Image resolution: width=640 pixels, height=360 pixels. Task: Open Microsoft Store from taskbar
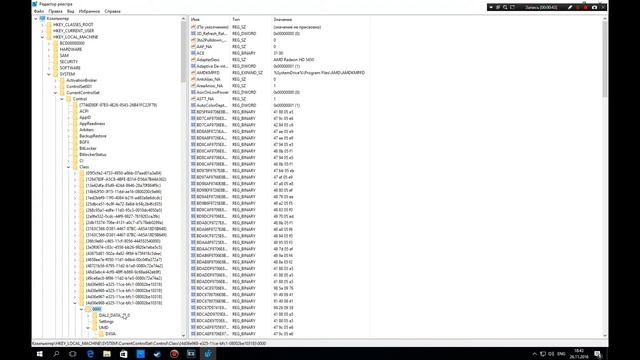[x=124, y=354]
